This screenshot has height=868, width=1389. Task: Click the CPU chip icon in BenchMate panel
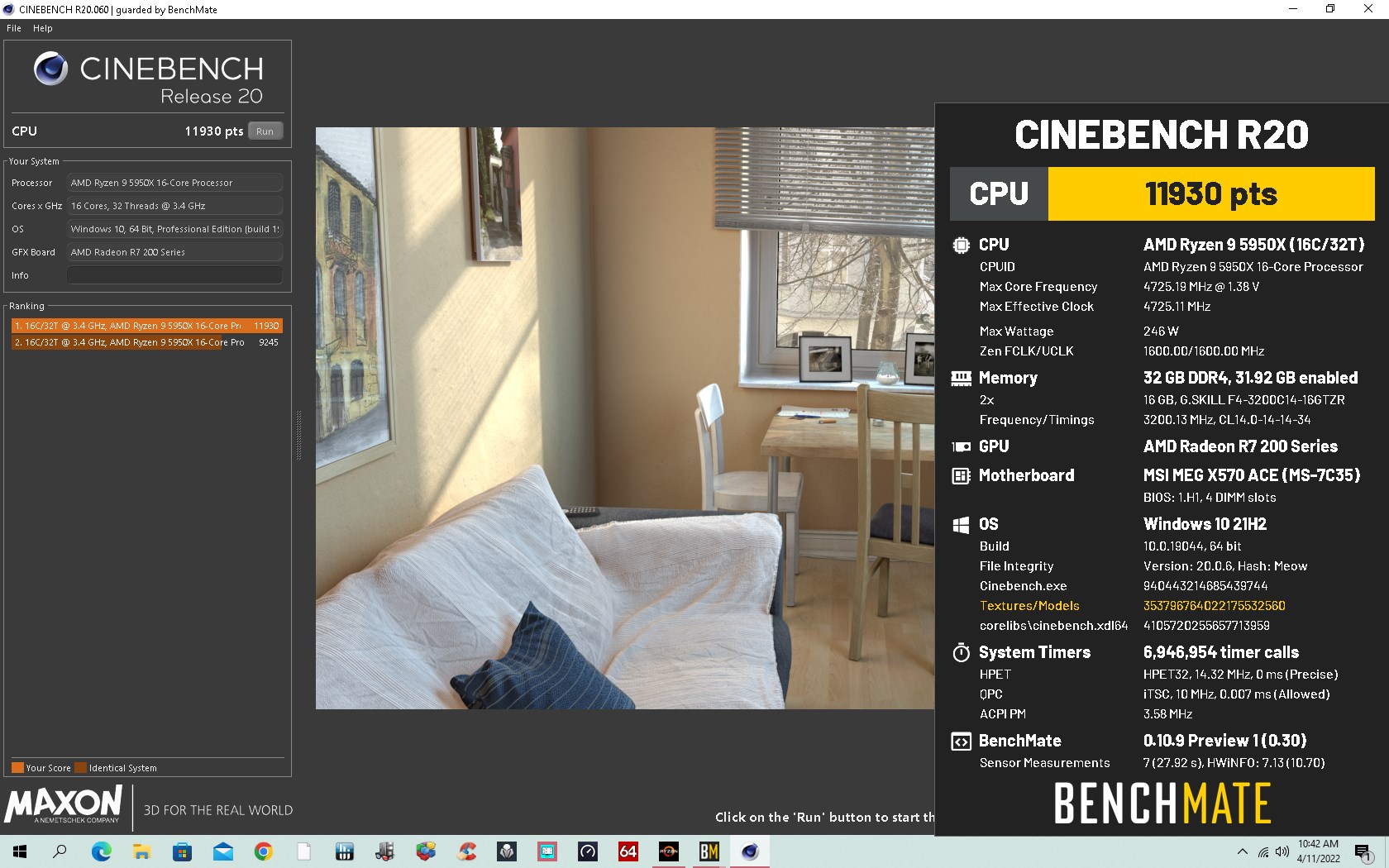(x=961, y=245)
